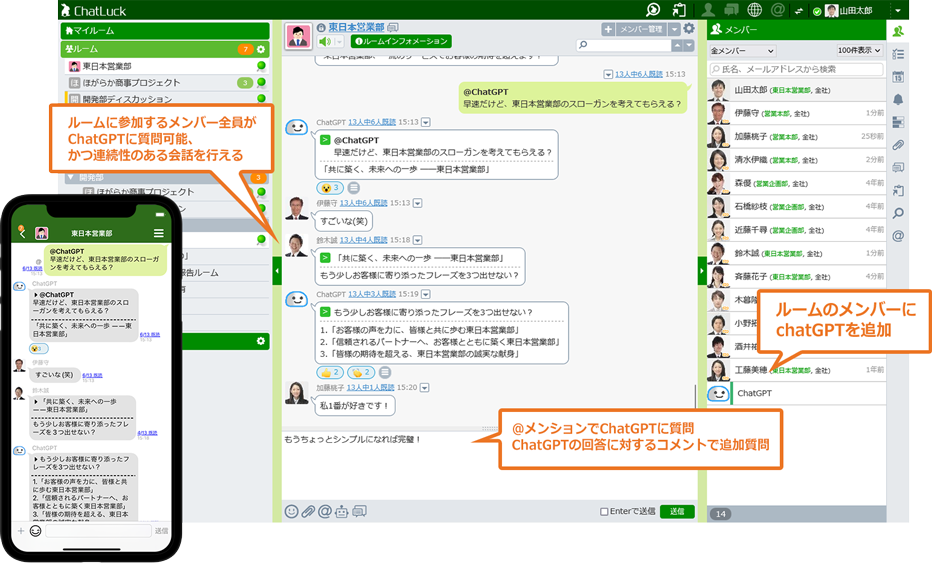This screenshot has height=563, width=932.
Task: Click the speech bubbles icon below input
Action: point(359,511)
